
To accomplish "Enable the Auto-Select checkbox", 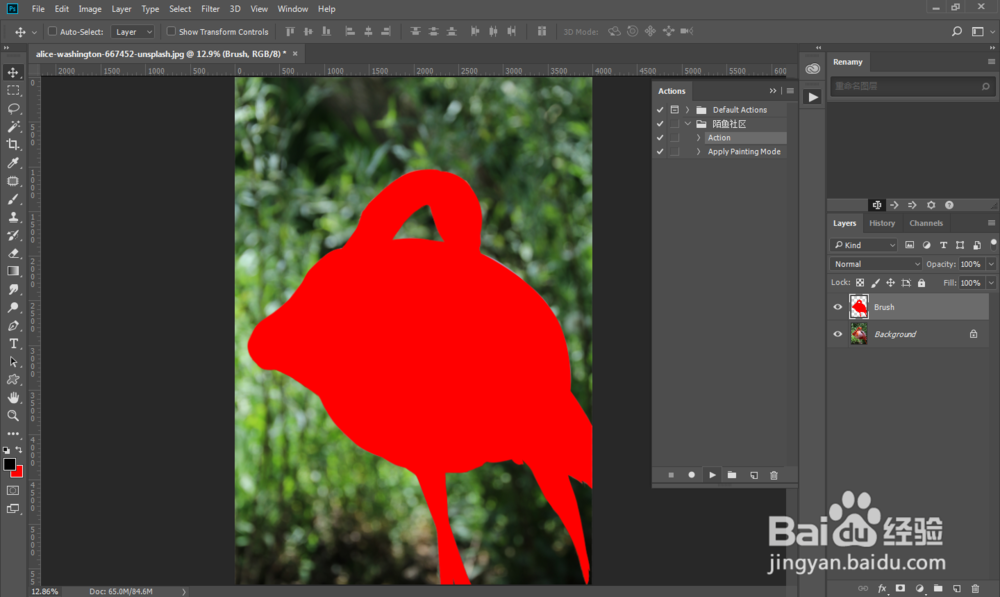I will (52, 31).
